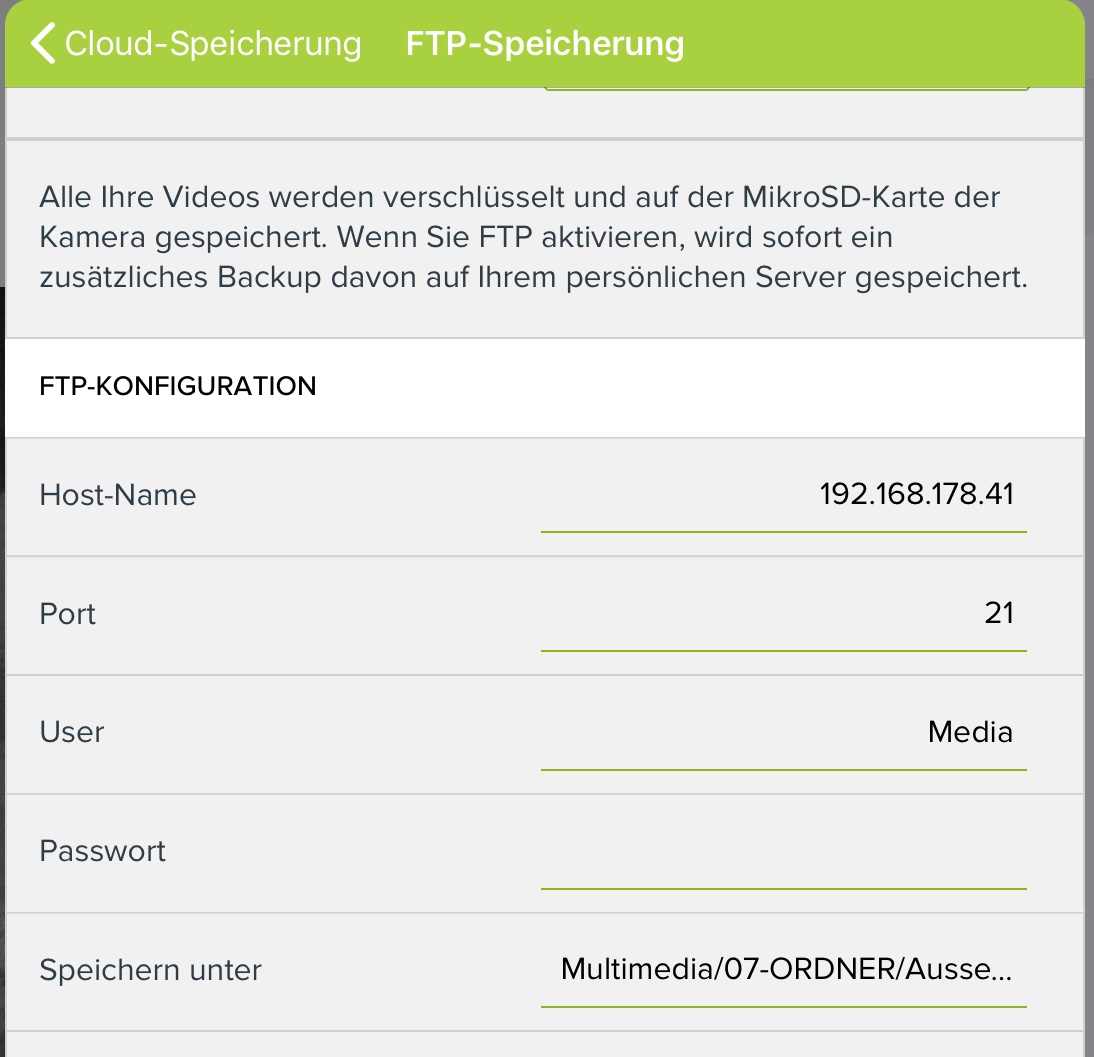The width and height of the screenshot is (1094, 1057).
Task: Click the FTP-KONFIGURATION section header
Action: (x=178, y=386)
